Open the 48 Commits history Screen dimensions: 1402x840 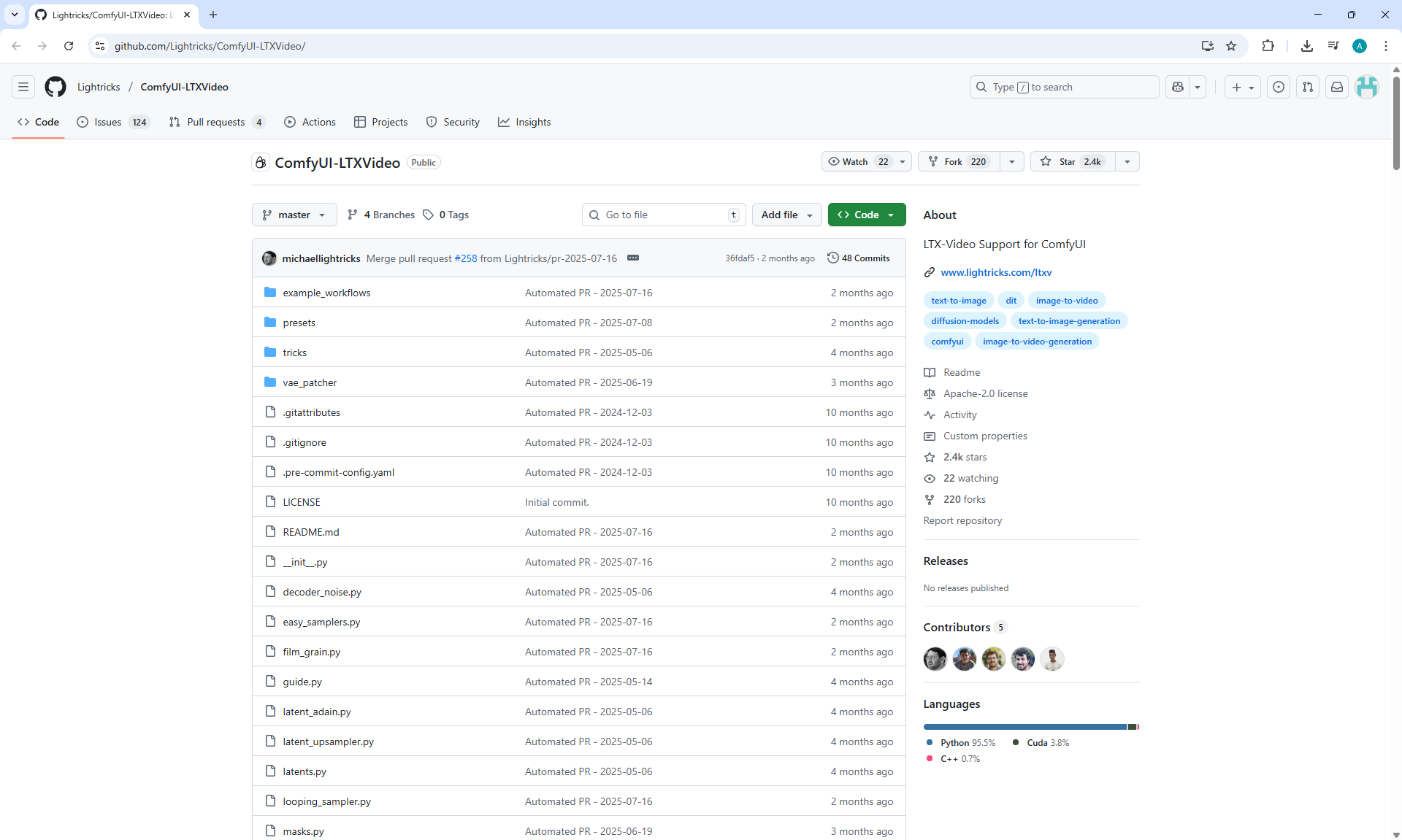859,258
